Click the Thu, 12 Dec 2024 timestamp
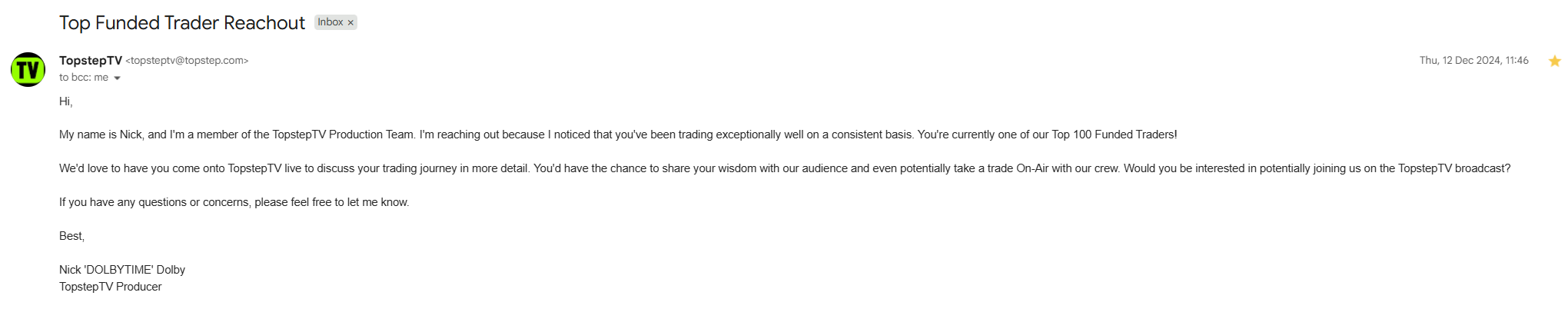1568x309 pixels. pyautogui.click(x=1473, y=61)
